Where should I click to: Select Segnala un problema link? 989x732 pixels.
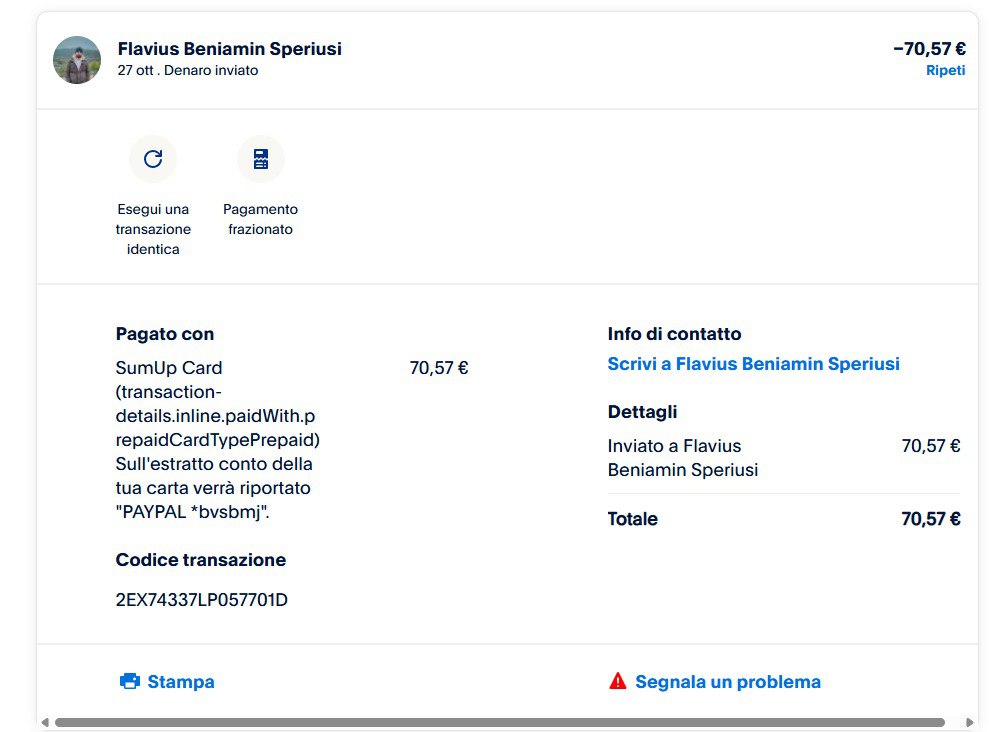tap(727, 682)
